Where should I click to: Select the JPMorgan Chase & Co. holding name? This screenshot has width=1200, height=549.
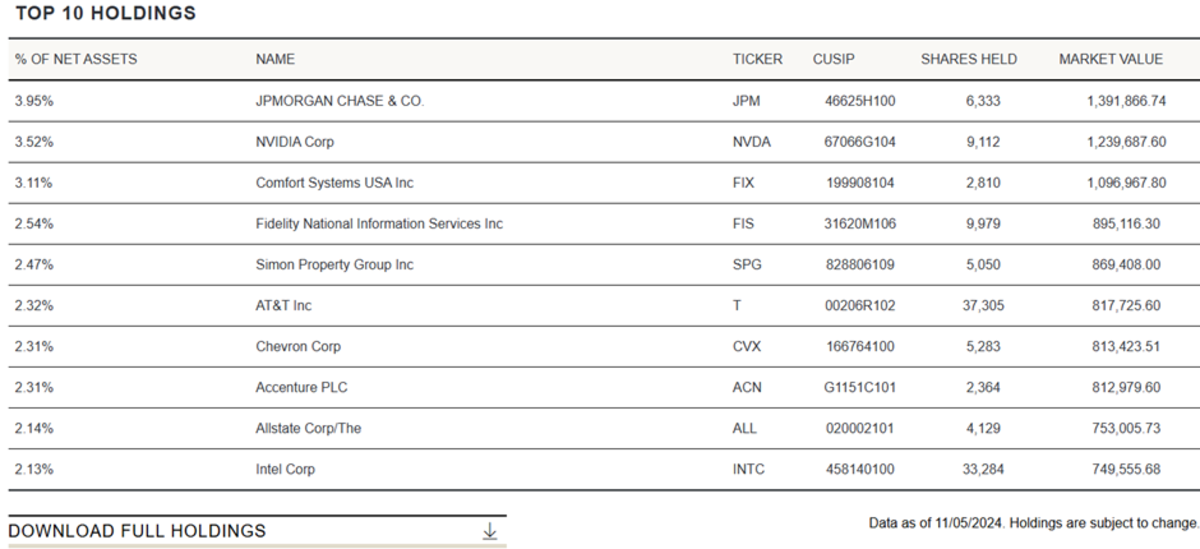[x=340, y=101]
